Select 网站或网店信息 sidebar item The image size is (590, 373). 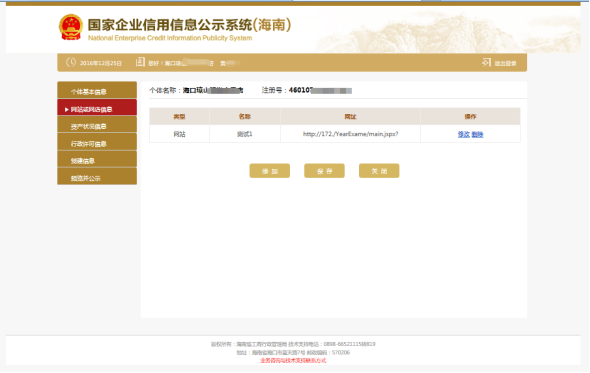click(x=97, y=109)
